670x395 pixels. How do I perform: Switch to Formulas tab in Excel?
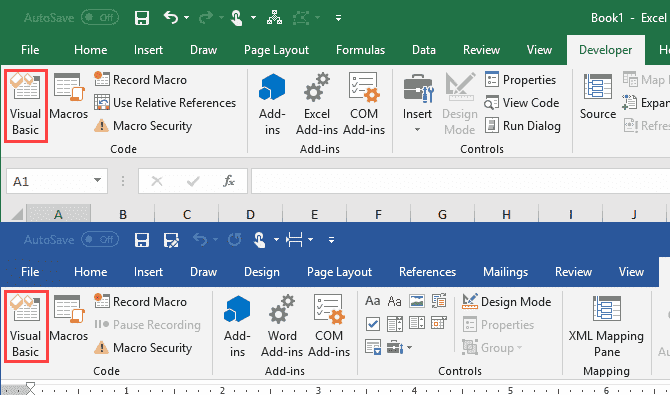click(x=360, y=50)
